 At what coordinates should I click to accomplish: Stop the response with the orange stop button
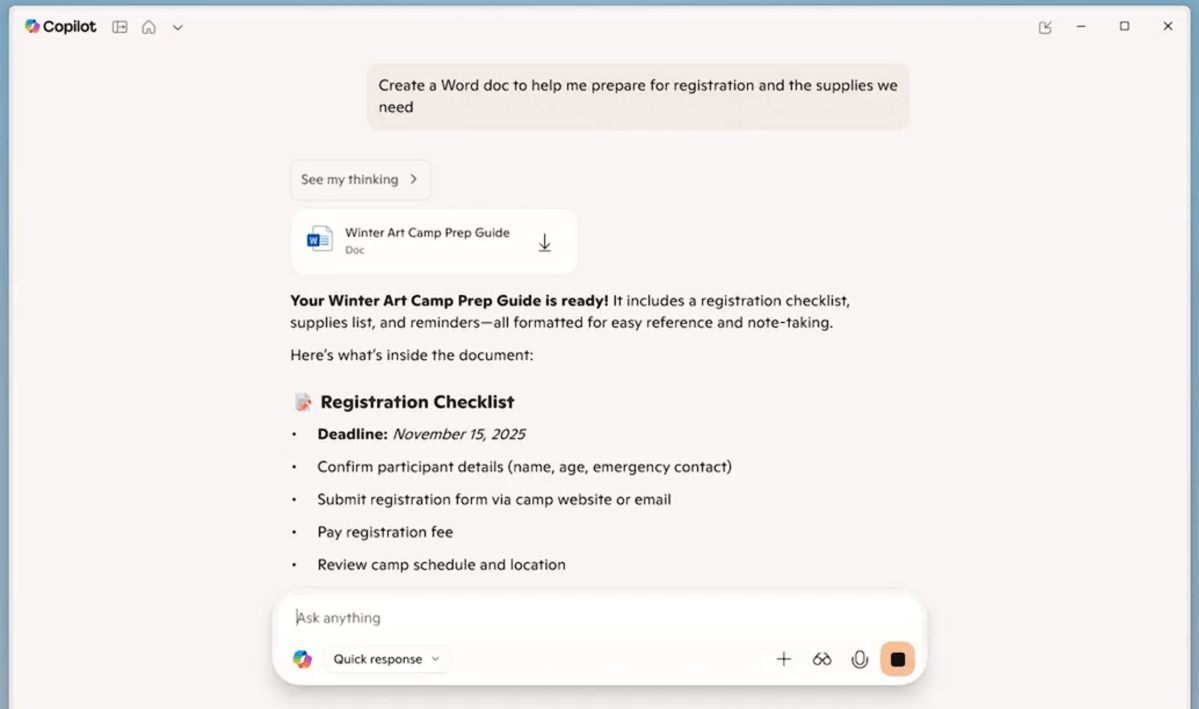[x=897, y=659]
